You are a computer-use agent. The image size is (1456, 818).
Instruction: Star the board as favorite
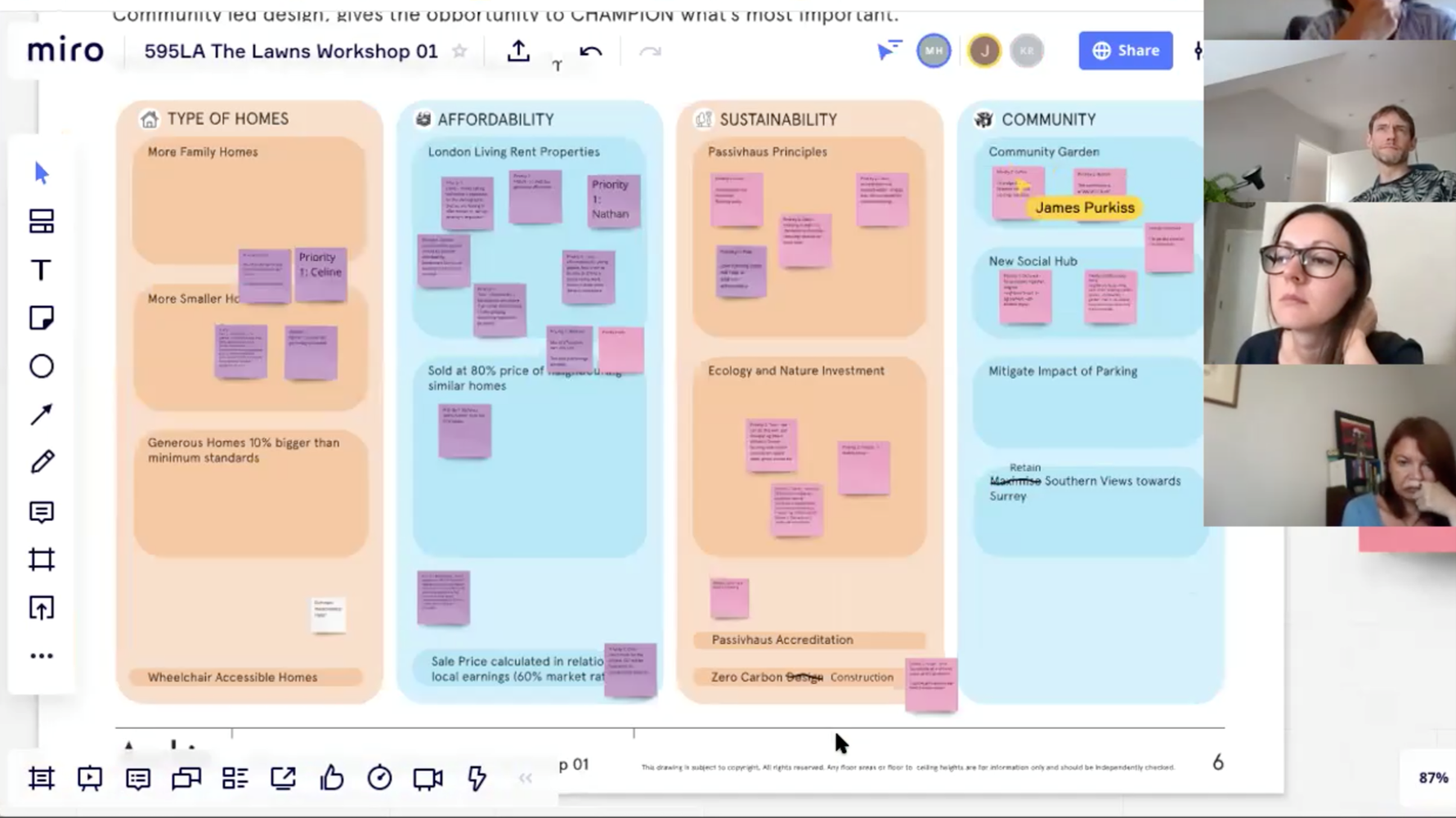(x=460, y=52)
